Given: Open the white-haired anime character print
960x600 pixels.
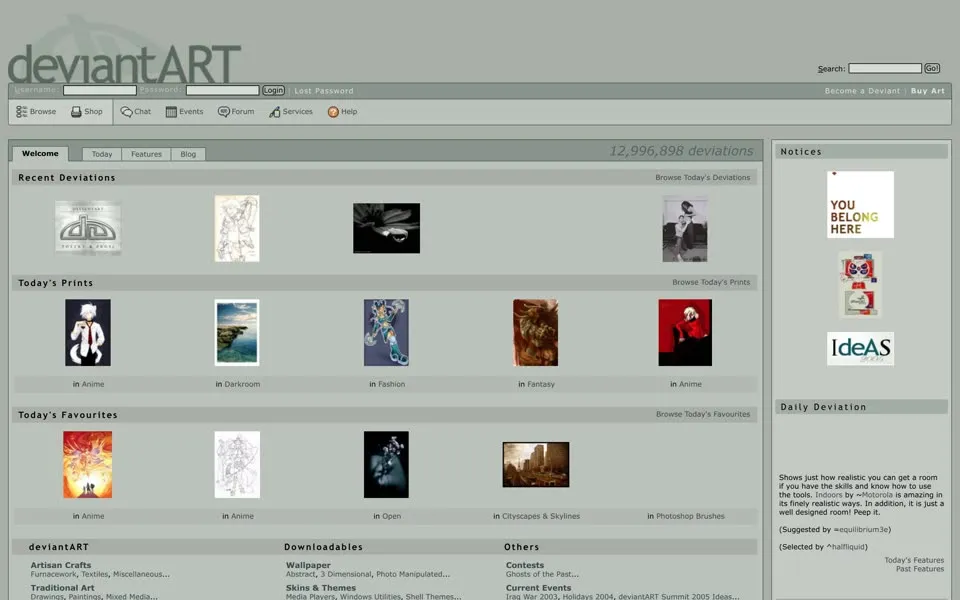Looking at the screenshot, I should click(88, 332).
